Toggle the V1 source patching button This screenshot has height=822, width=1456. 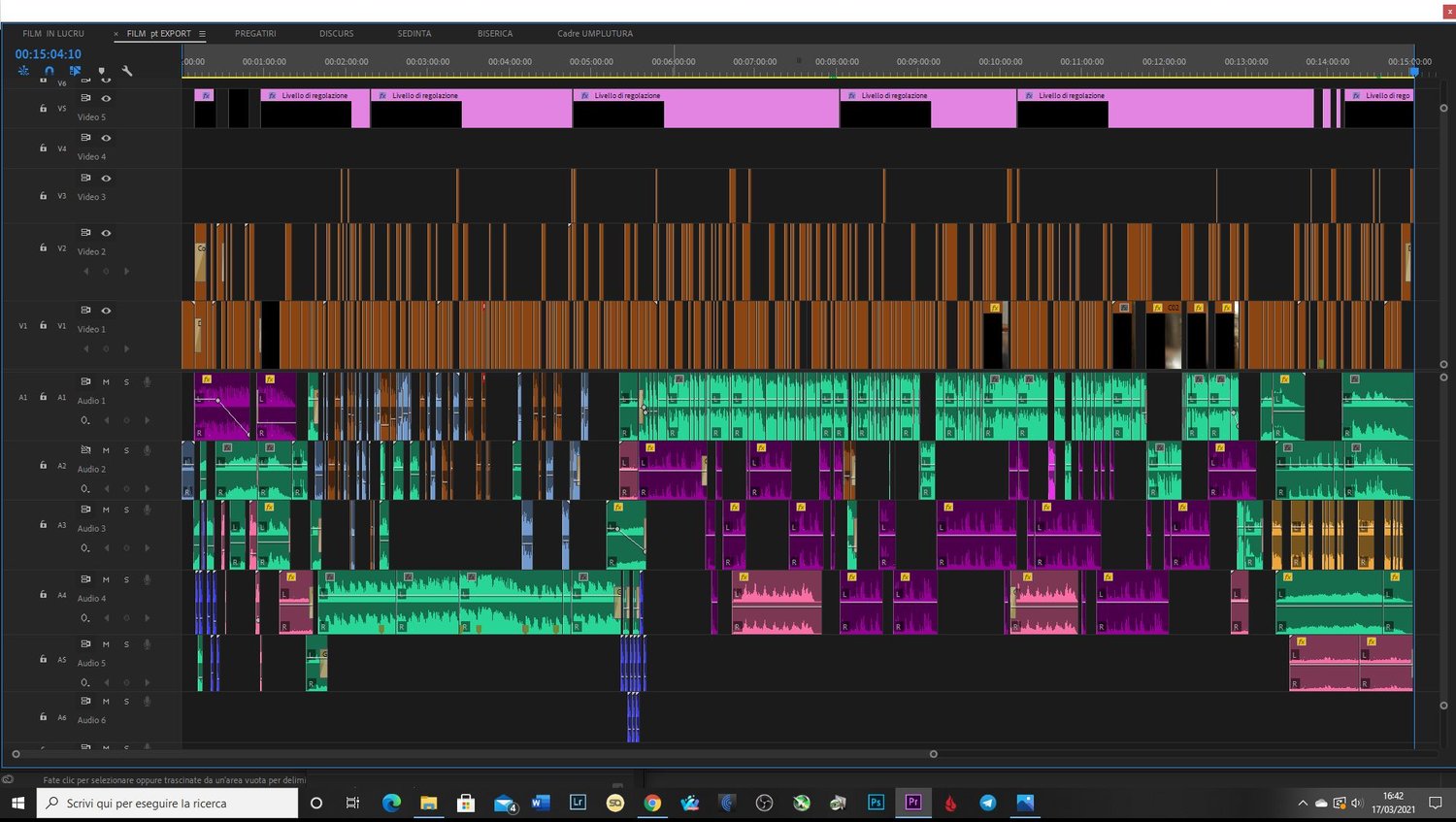click(23, 326)
